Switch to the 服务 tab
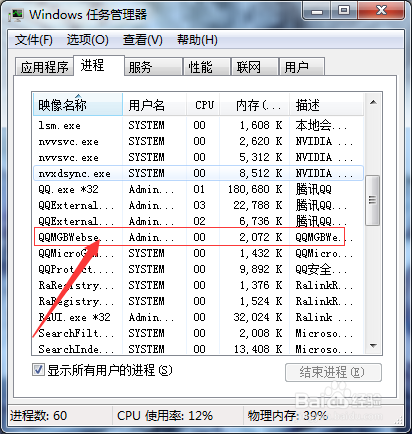Viewport: 412px width, 434px height. (153, 67)
